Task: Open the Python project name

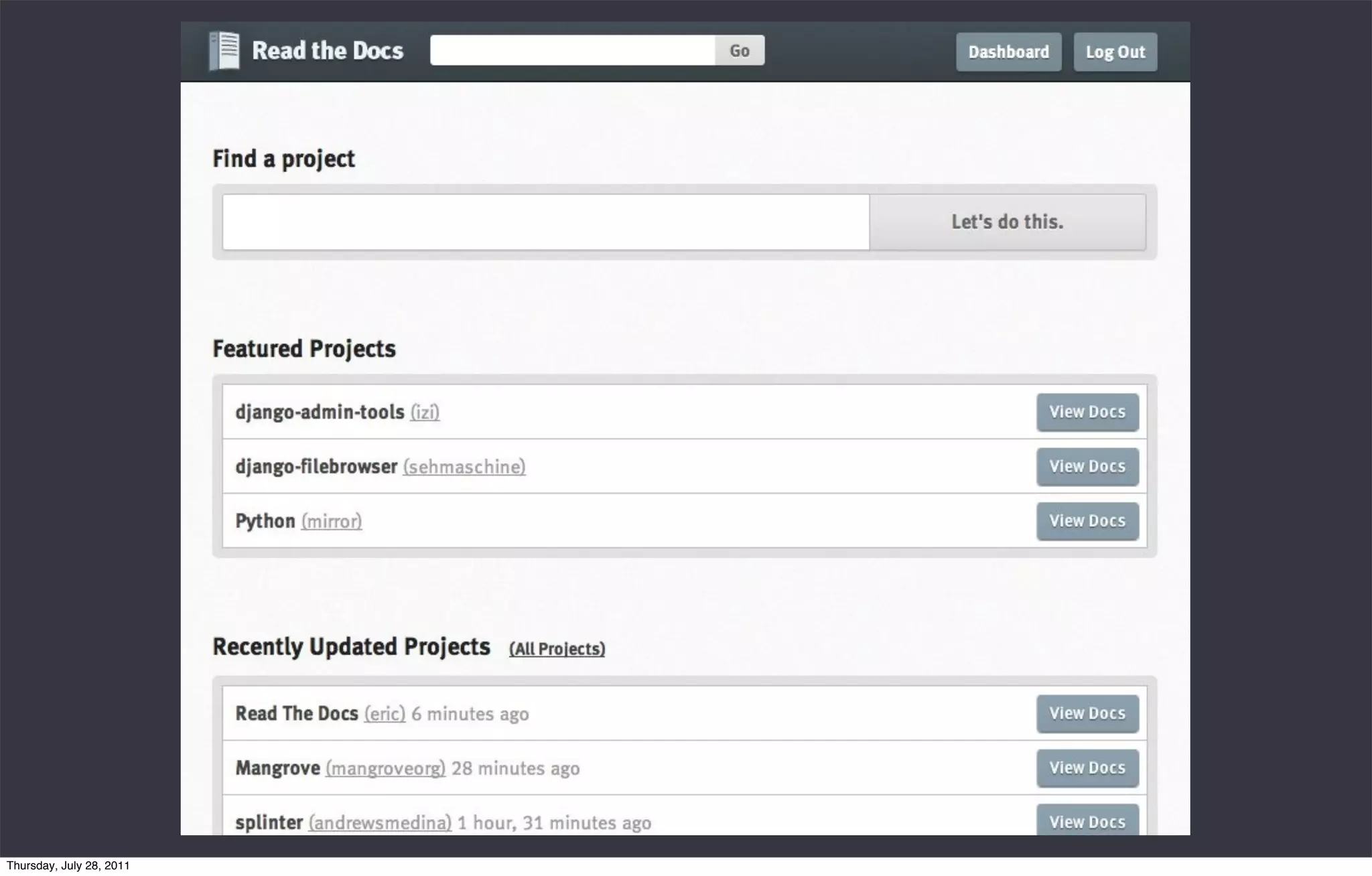Action: point(265,521)
